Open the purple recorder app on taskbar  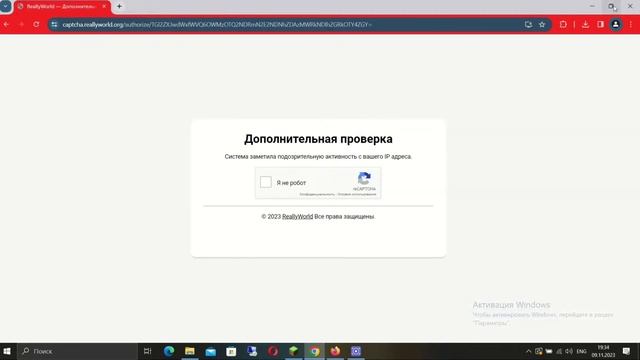pos(356,351)
